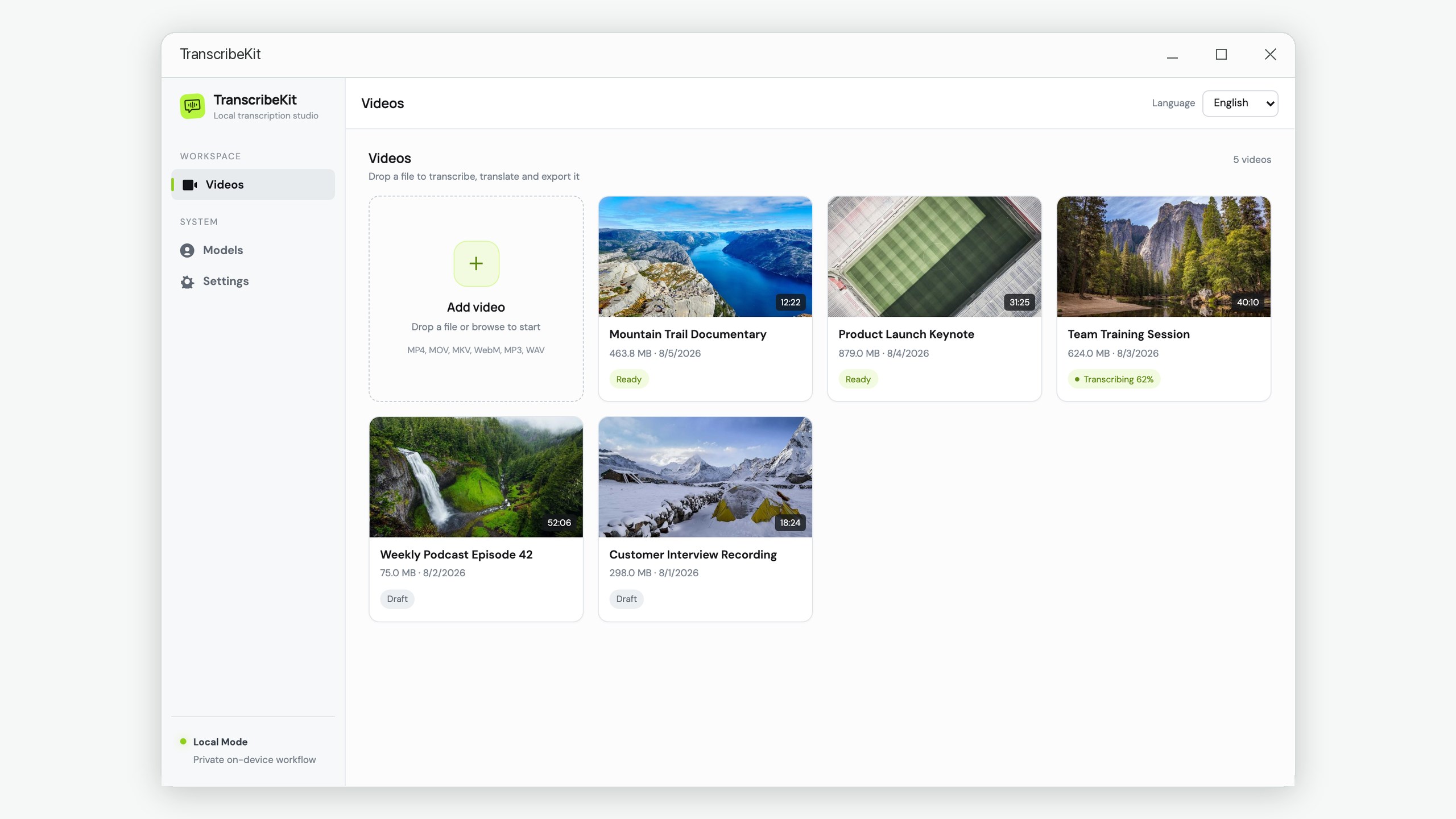The height and width of the screenshot is (819, 1456).
Task: Click Draft badge on Weekly Podcast Episode 42
Action: pos(397,599)
